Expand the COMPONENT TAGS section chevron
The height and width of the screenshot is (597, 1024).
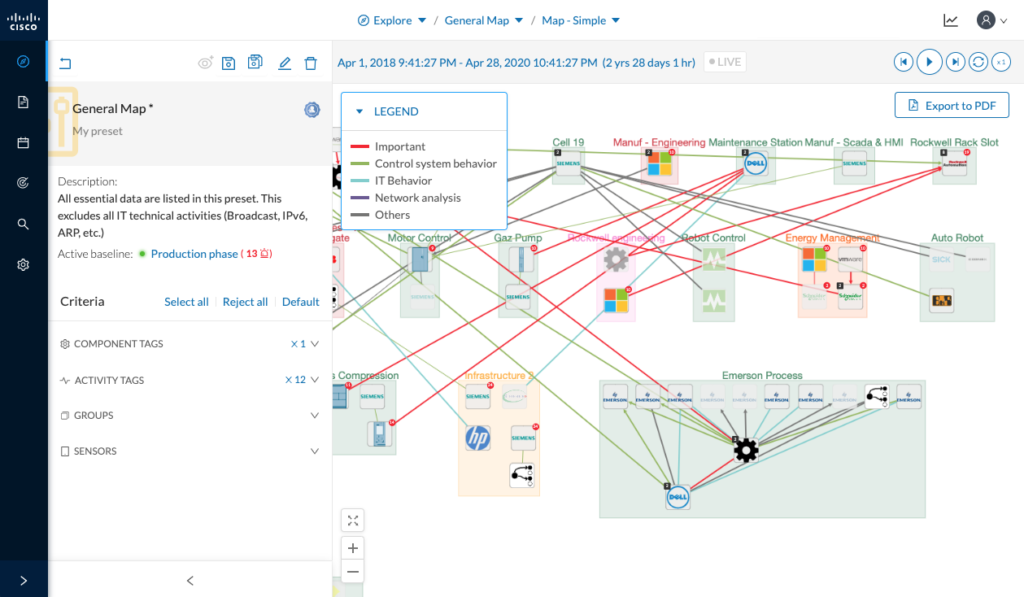pyautogui.click(x=315, y=344)
